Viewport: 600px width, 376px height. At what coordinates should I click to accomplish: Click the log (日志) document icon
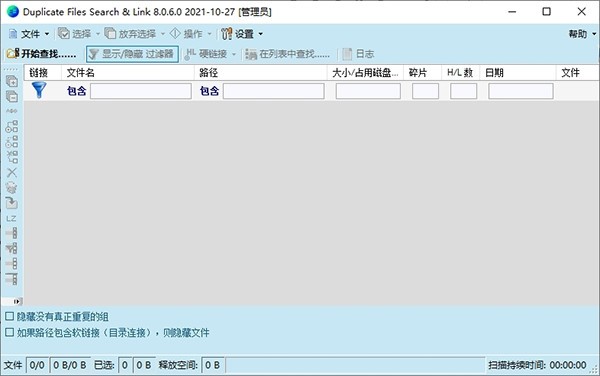click(x=347, y=54)
